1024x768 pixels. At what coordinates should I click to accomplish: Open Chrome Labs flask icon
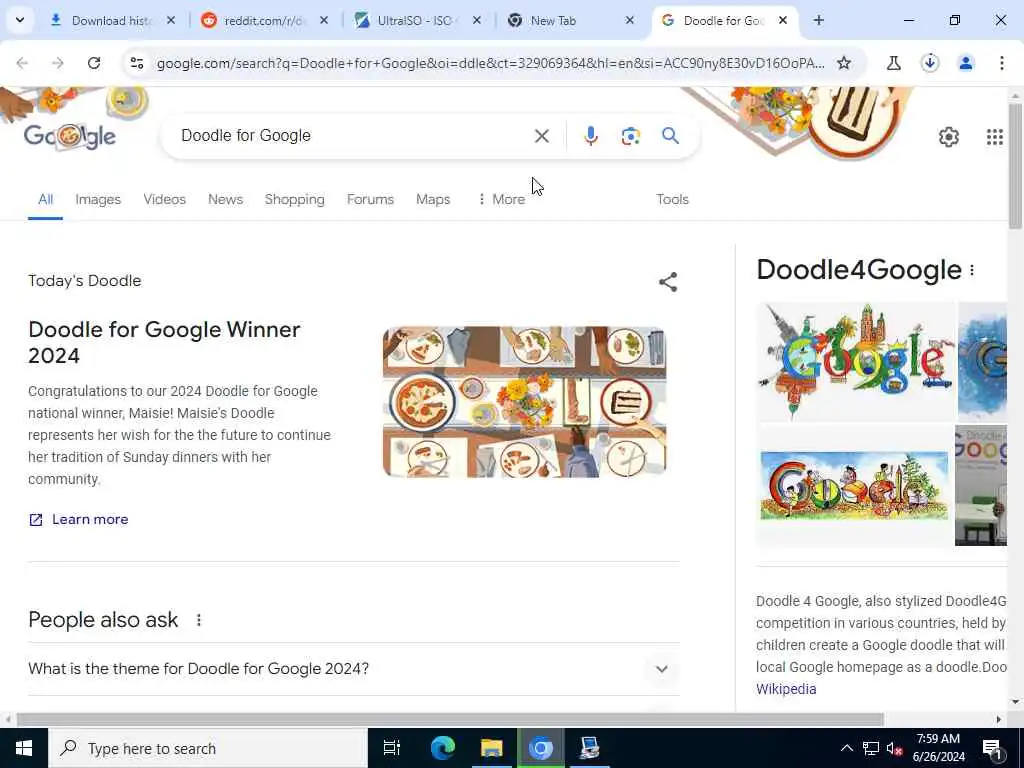pyautogui.click(x=893, y=63)
